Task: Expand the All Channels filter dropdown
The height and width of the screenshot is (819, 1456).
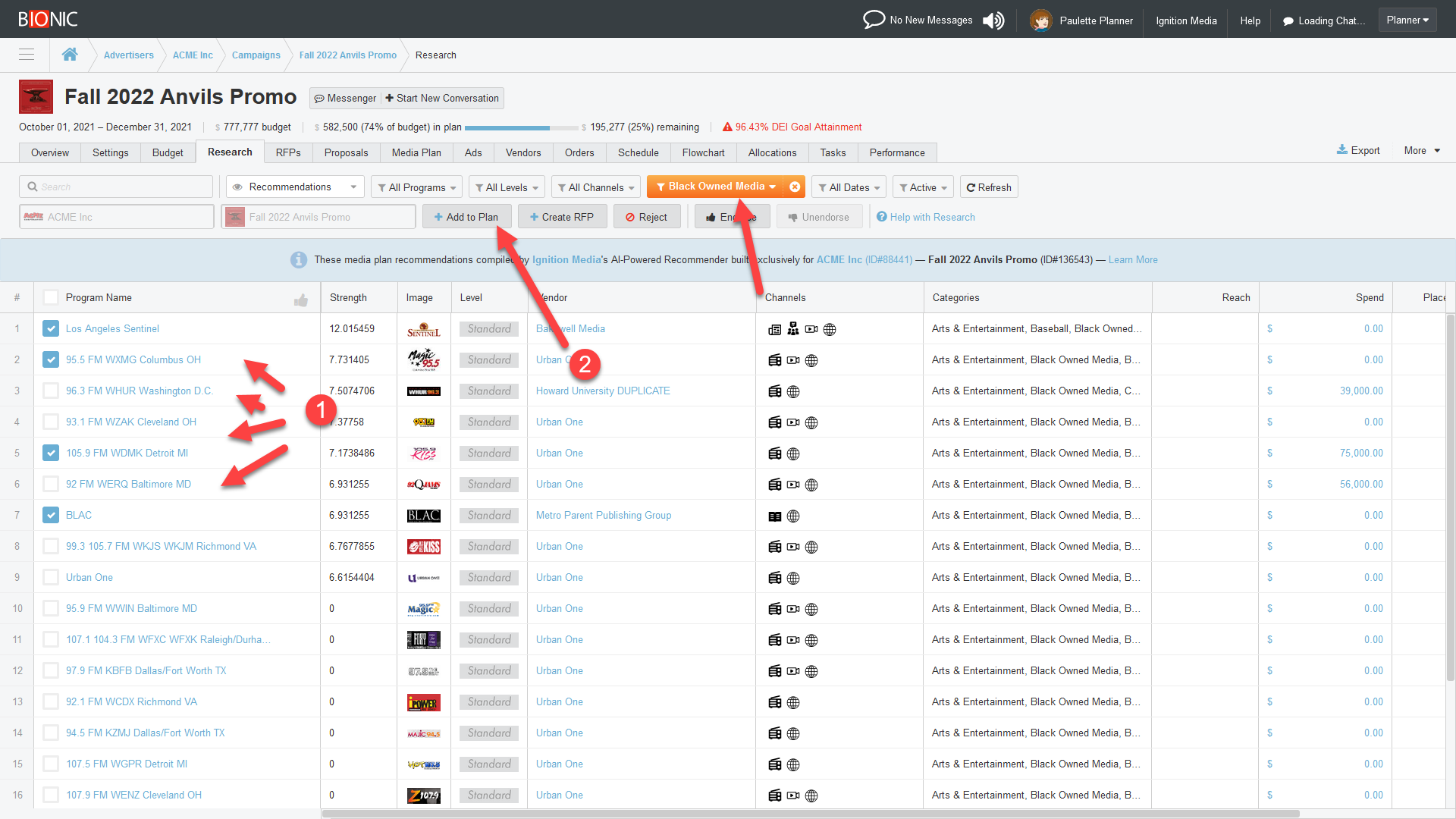Action: [596, 187]
